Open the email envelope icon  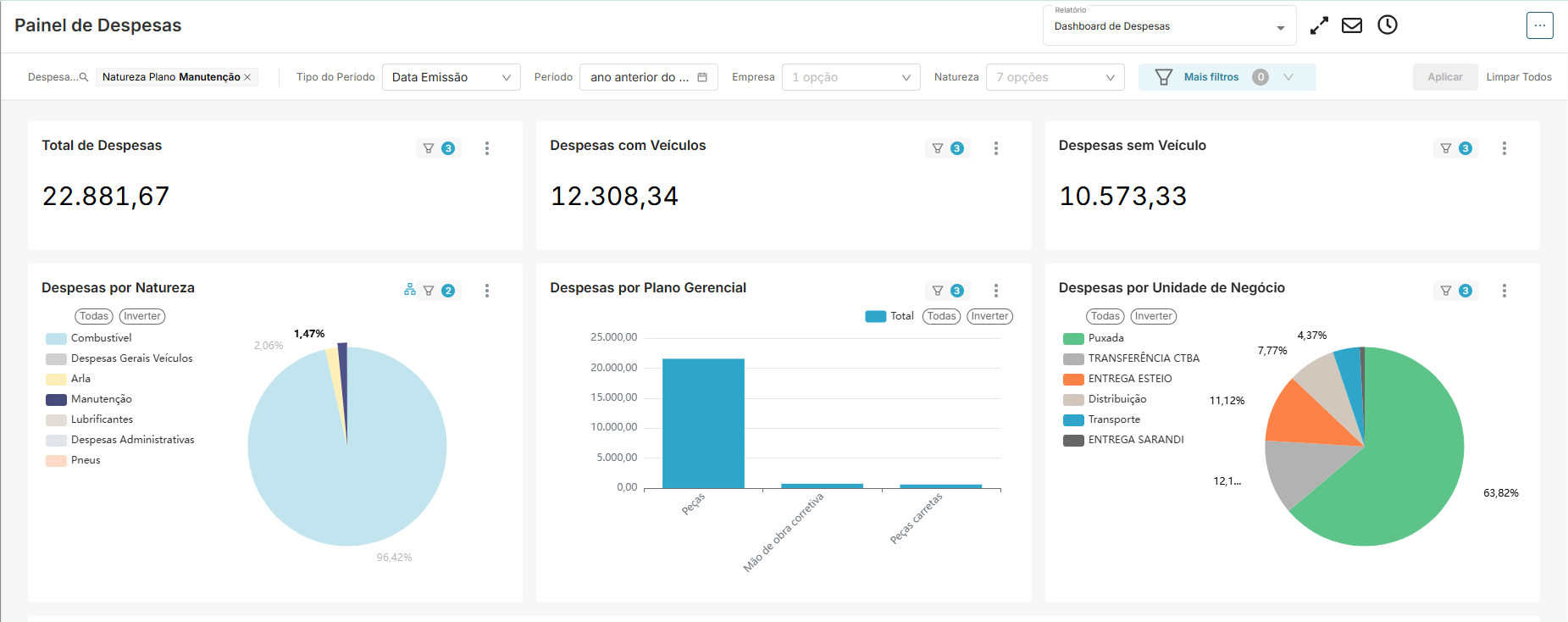pyautogui.click(x=1352, y=25)
